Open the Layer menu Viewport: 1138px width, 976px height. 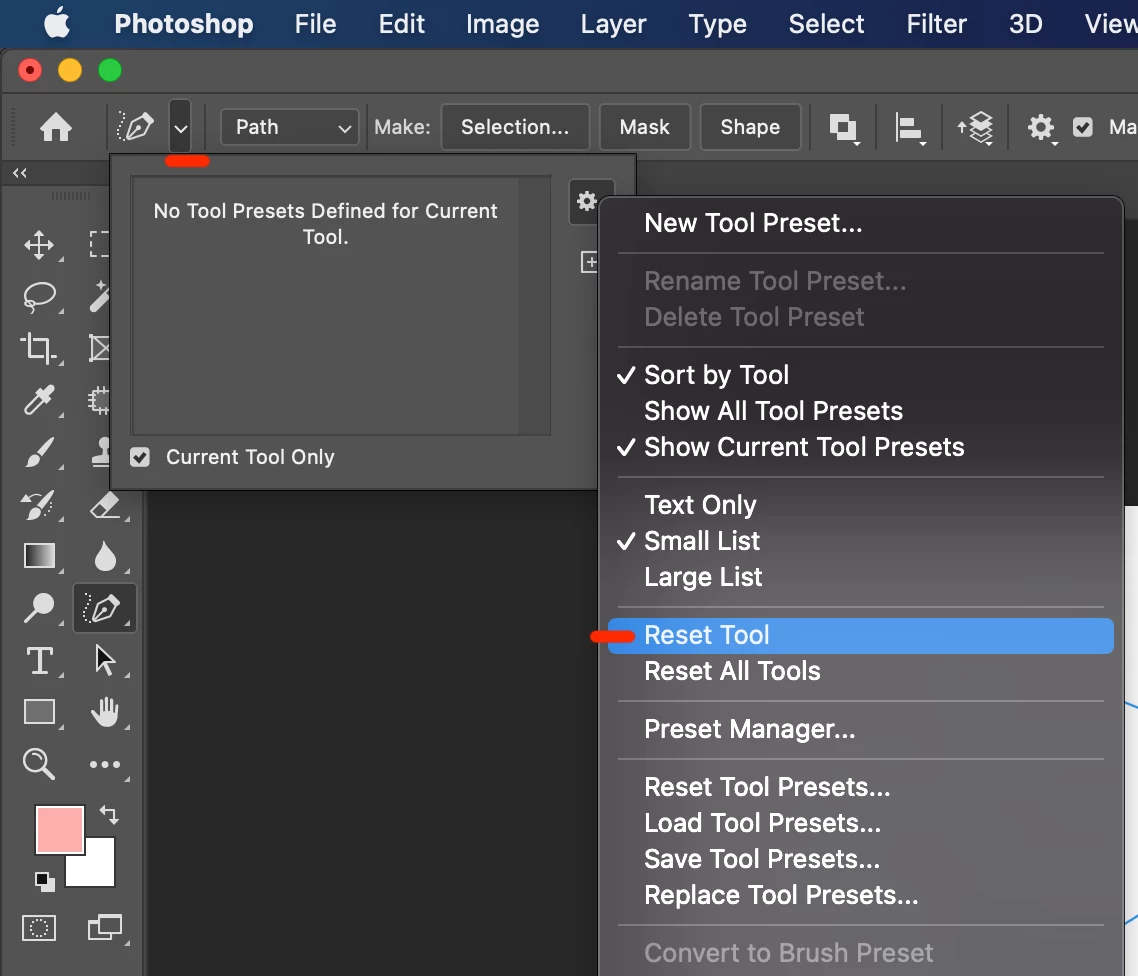[x=613, y=24]
